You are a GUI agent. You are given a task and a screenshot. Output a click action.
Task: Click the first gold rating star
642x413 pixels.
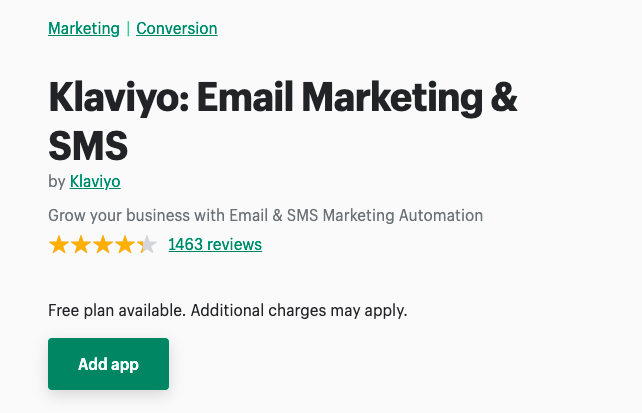tap(58, 244)
